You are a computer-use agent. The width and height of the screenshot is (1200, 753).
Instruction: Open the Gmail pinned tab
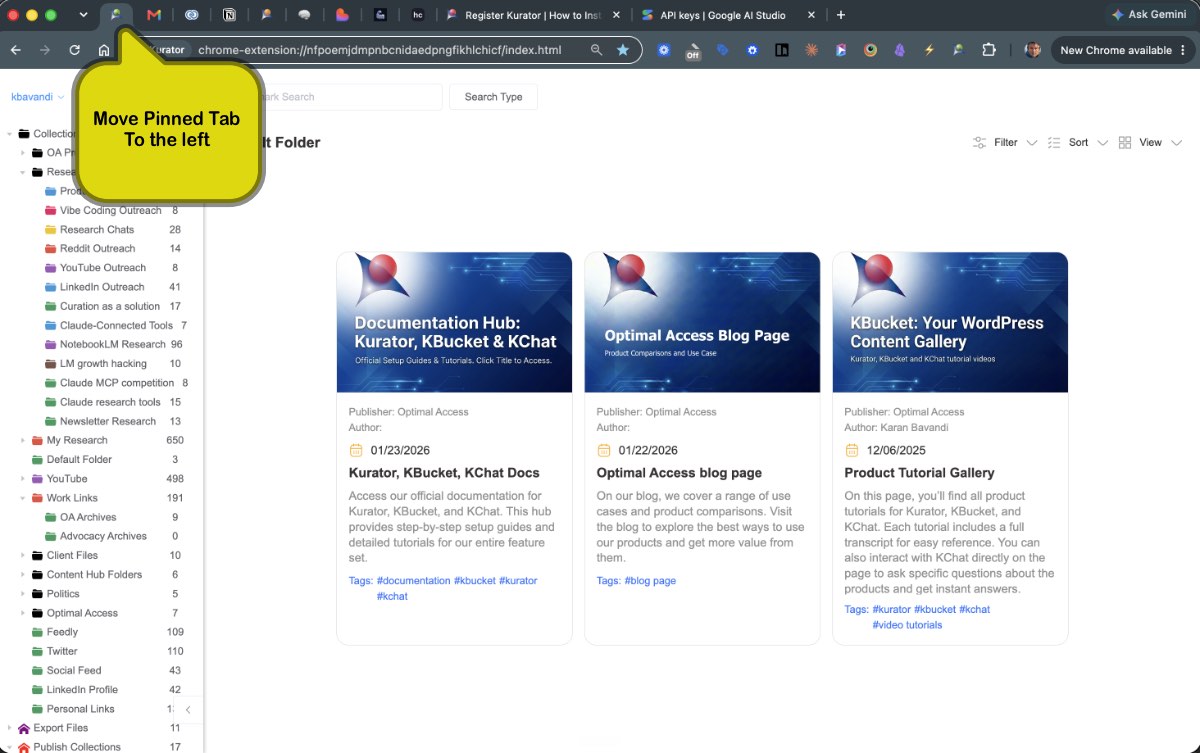tap(153, 15)
